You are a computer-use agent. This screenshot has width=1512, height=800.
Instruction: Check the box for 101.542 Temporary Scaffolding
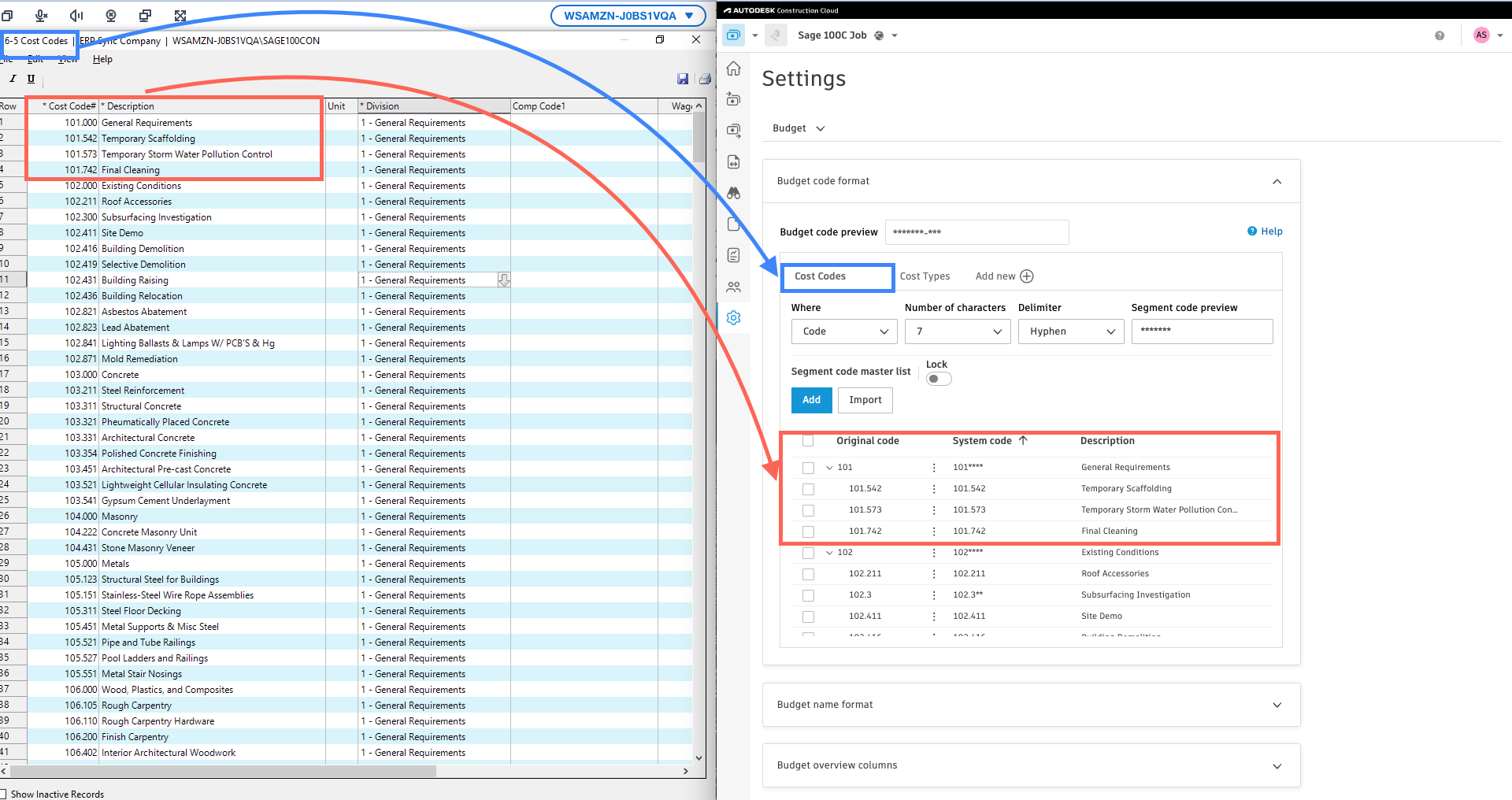click(808, 489)
